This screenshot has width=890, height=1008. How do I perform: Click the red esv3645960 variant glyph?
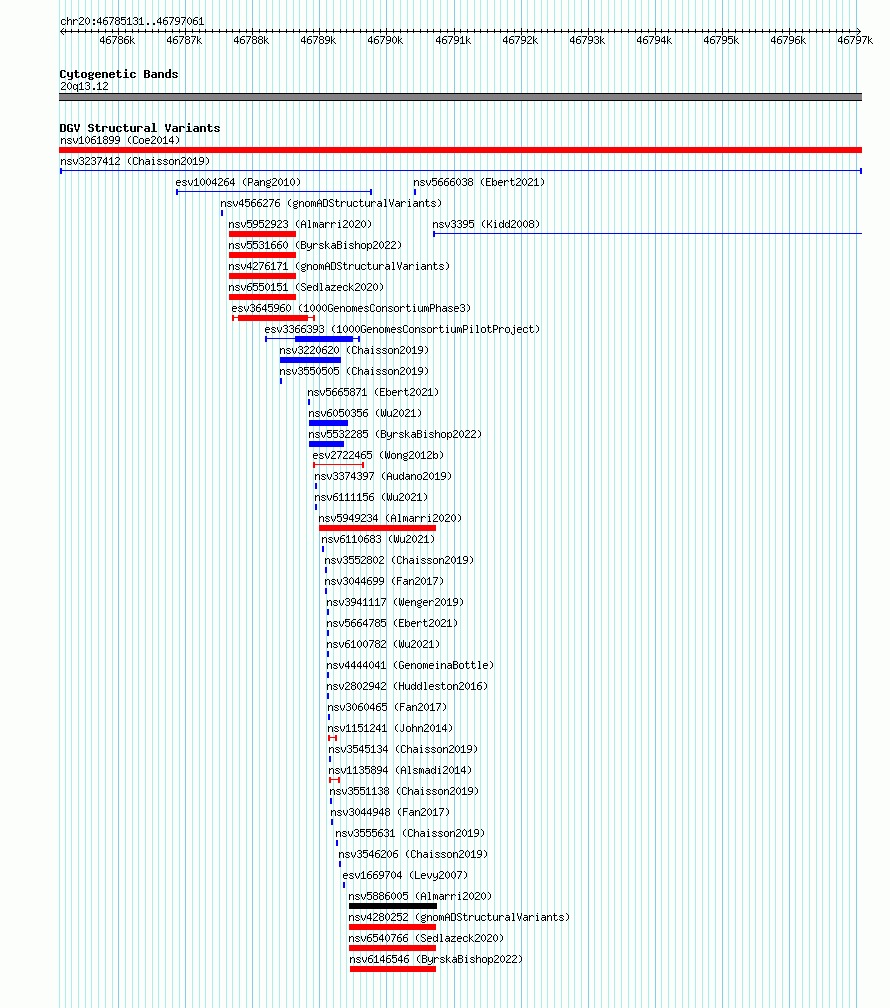[273, 318]
